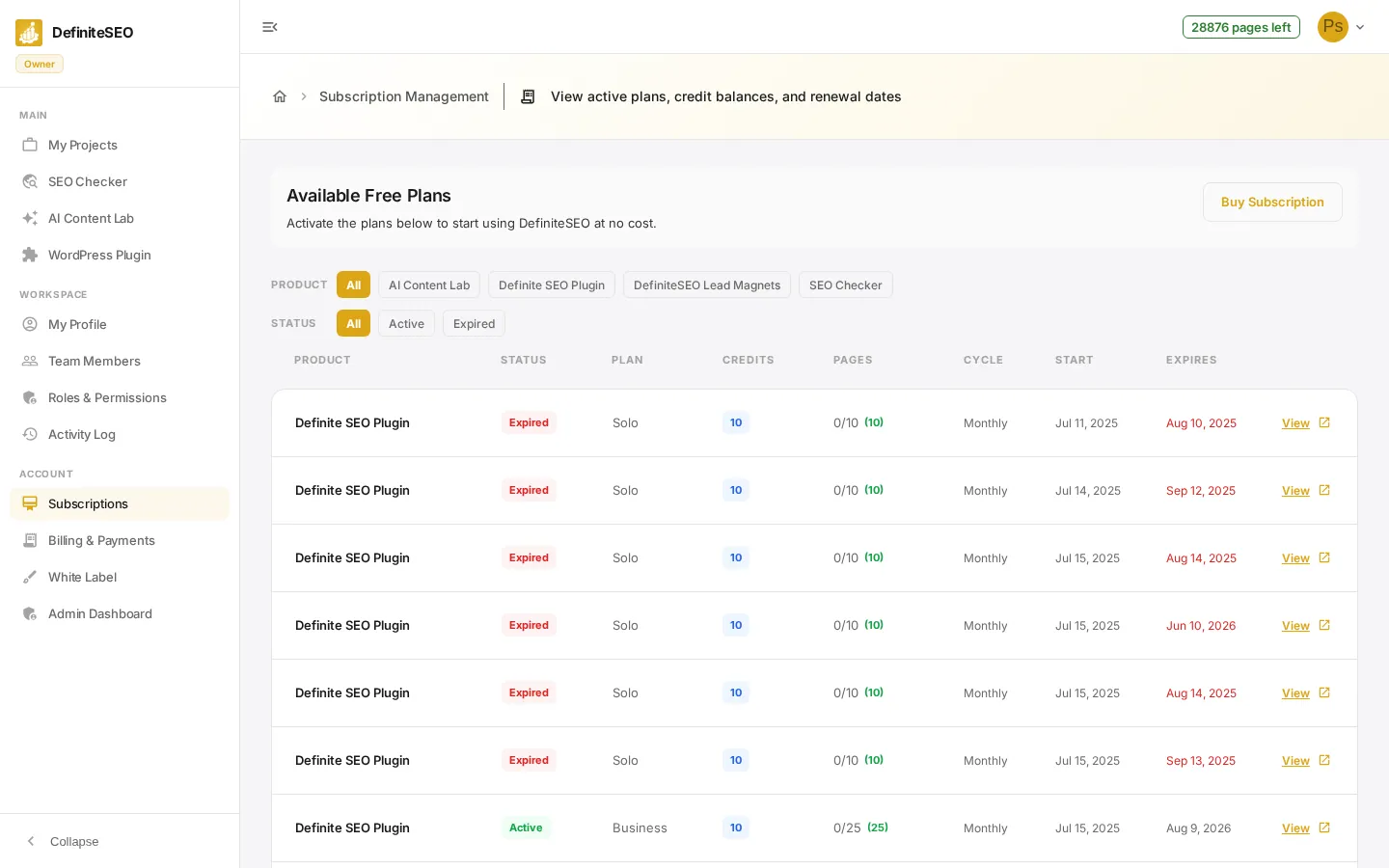Click the home breadcrumb icon
Image resolution: width=1389 pixels, height=868 pixels.
280,96
